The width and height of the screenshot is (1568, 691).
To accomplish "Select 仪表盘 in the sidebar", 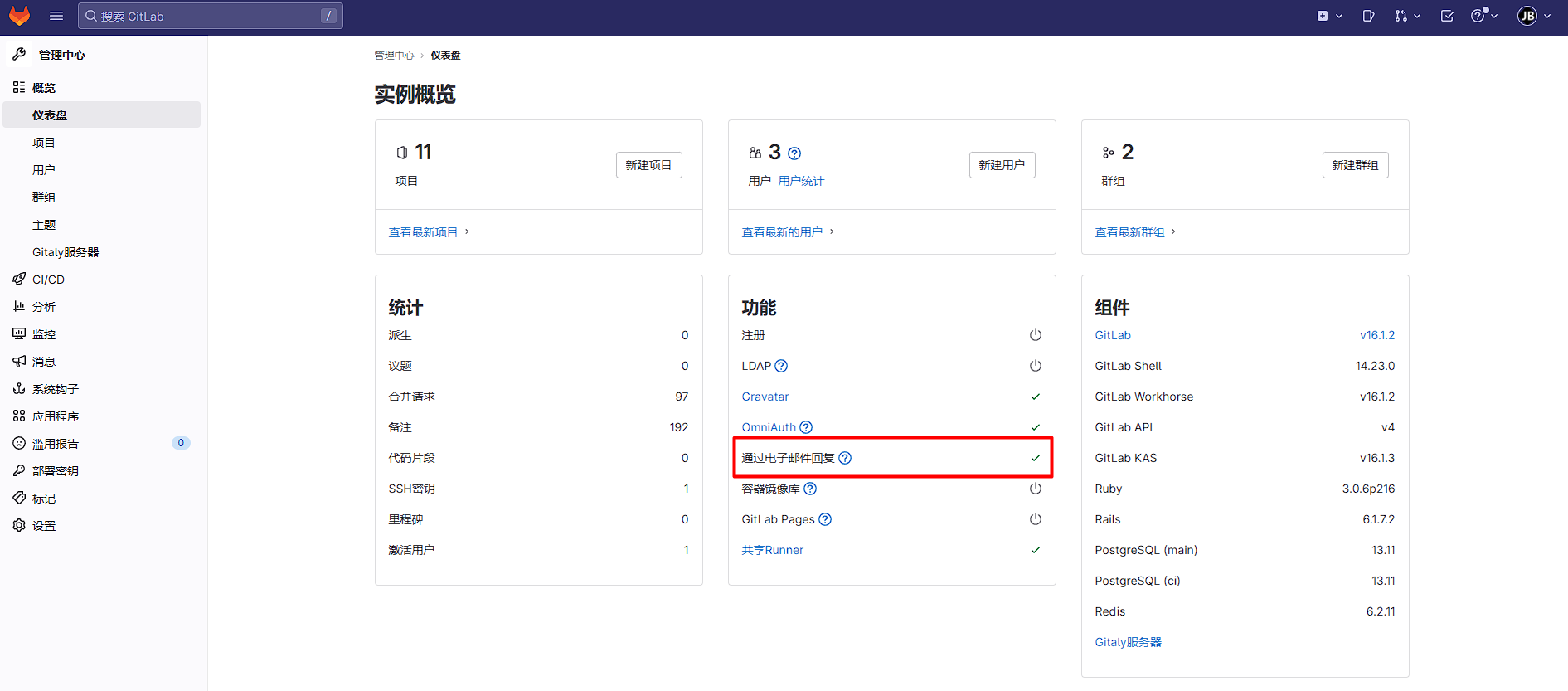I will point(102,115).
